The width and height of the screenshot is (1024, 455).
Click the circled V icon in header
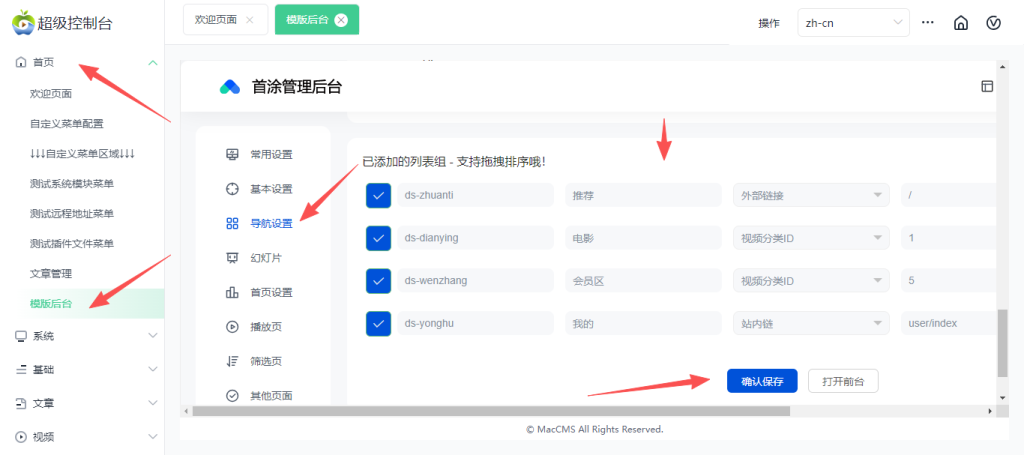pyautogui.click(x=993, y=23)
